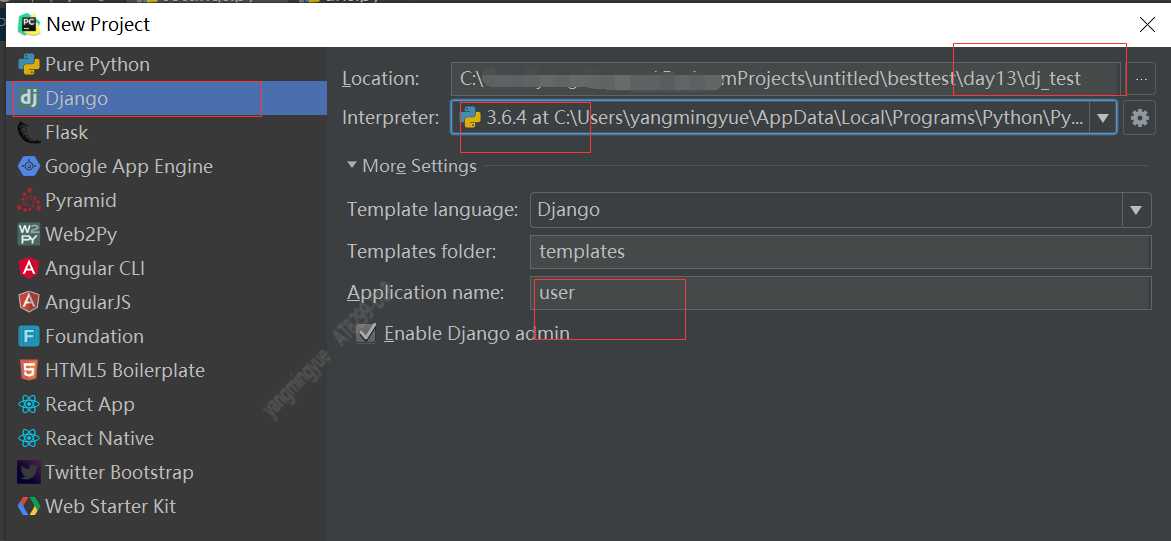The width and height of the screenshot is (1171, 541).
Task: Choose HTML5 Boilerplate project type
Action: pos(166,371)
